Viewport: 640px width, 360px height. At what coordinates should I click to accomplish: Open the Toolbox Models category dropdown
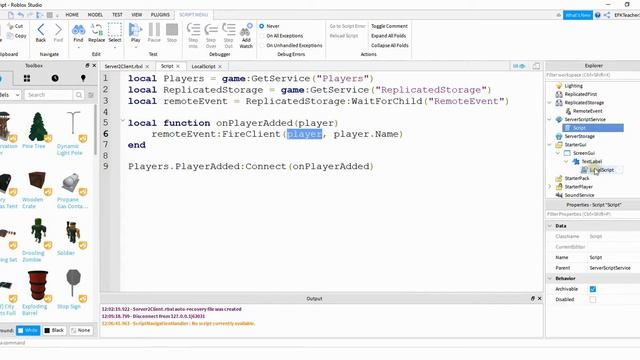point(10,95)
